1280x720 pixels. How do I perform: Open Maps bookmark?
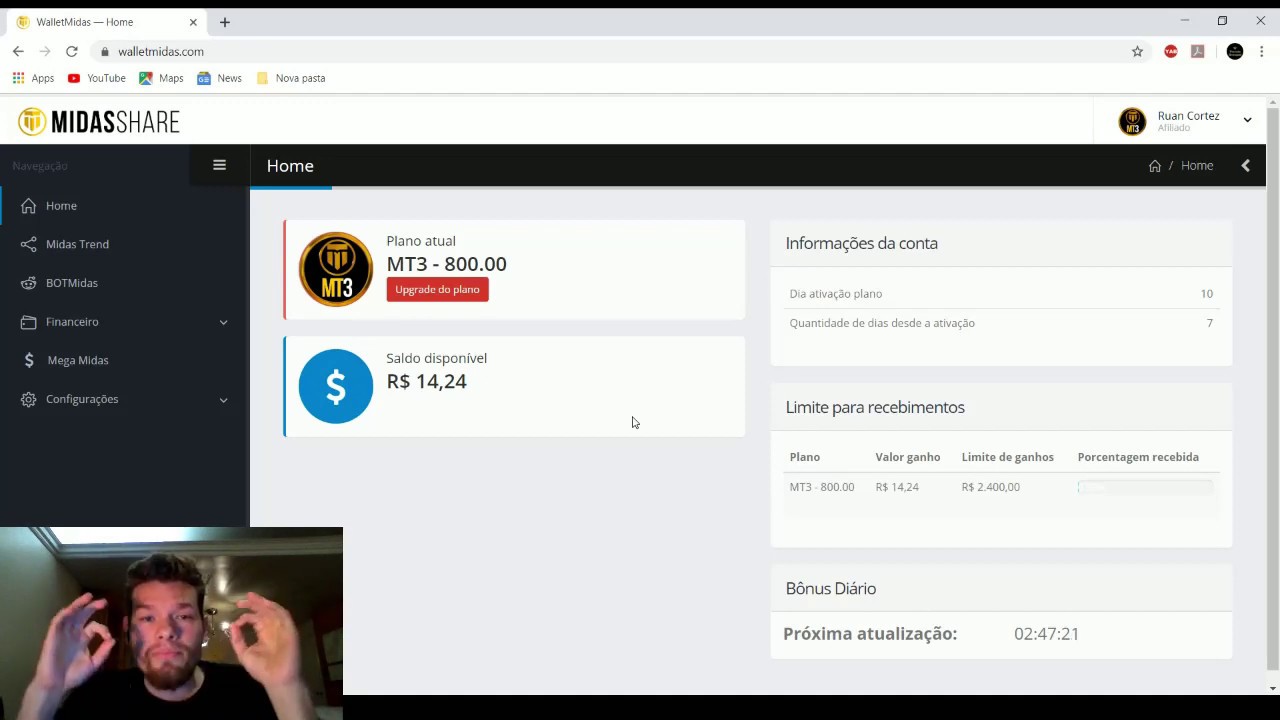pos(161,78)
